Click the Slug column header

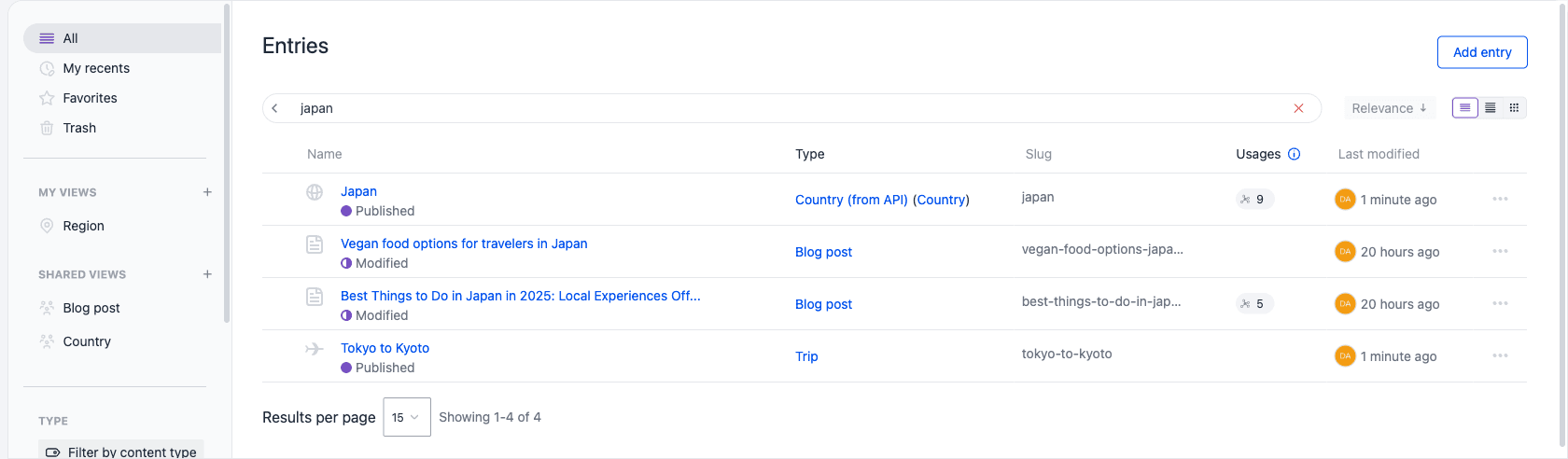(1039, 154)
